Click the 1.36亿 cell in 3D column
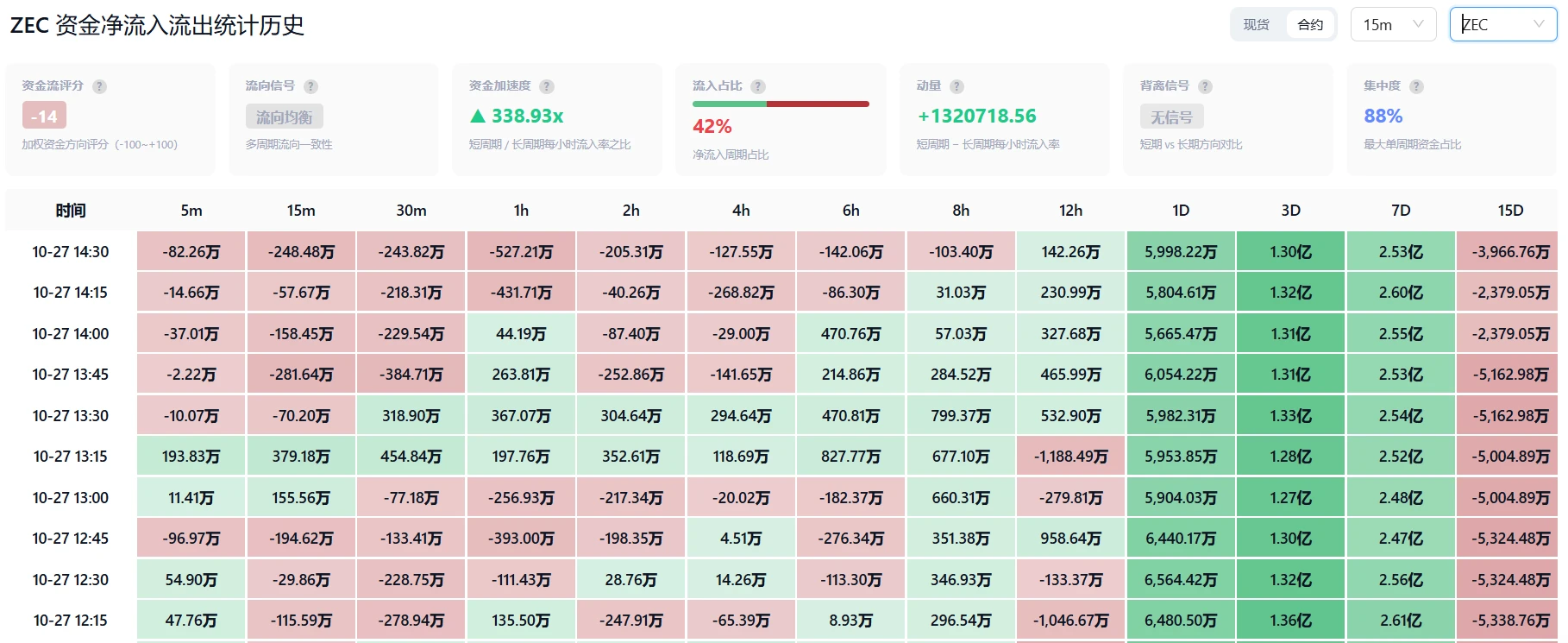The height and width of the screenshot is (643, 1568). coord(1290,621)
